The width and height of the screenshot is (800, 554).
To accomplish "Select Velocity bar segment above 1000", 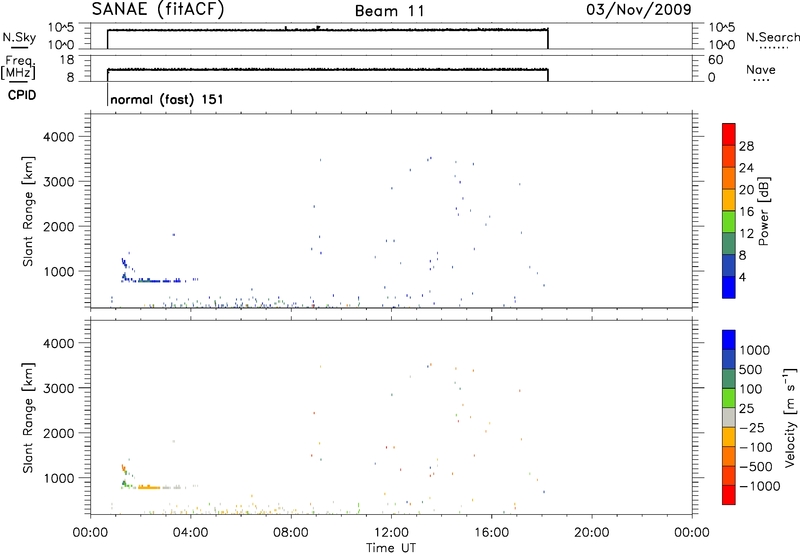I will click(729, 340).
